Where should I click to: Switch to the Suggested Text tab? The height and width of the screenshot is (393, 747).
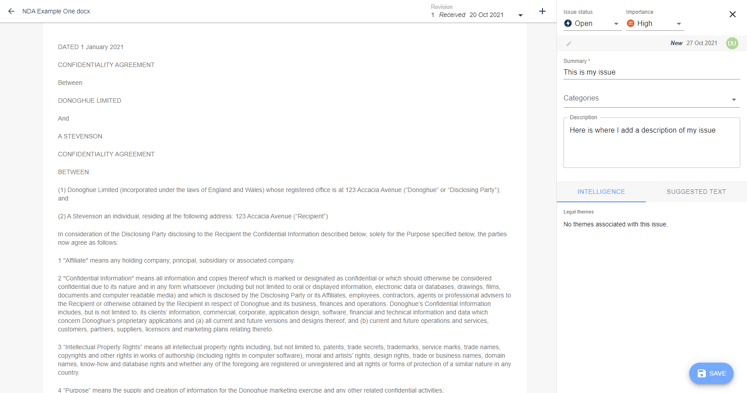(x=696, y=191)
